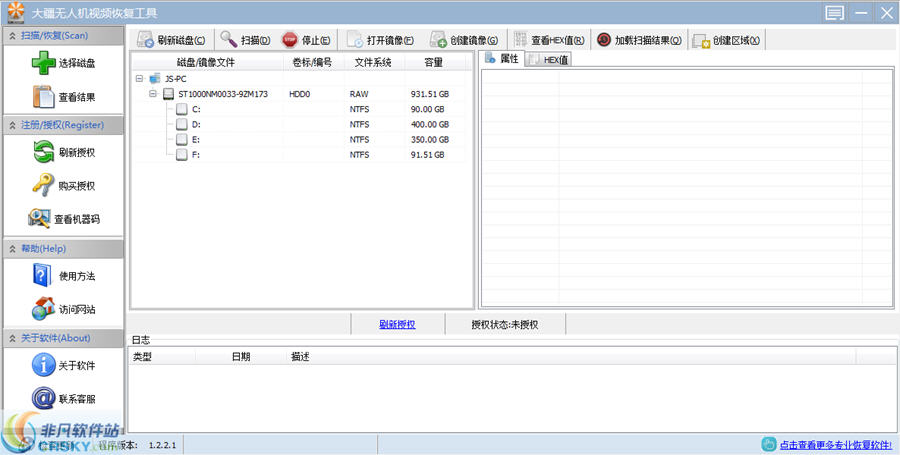This screenshot has height=455, width=900.
Task: Open 查看机器码 machine code icon
Action: tap(39, 219)
